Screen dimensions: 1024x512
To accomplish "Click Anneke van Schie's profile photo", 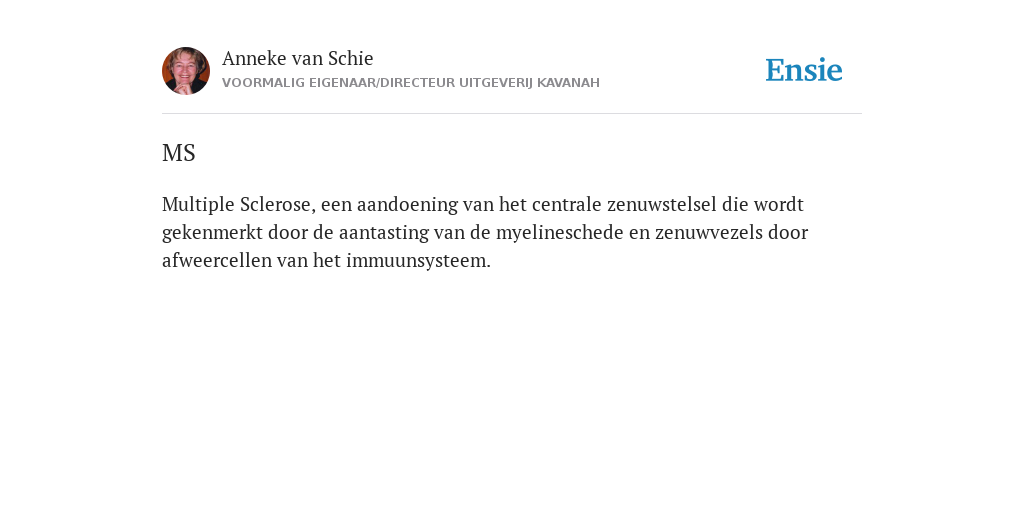I will (186, 71).
